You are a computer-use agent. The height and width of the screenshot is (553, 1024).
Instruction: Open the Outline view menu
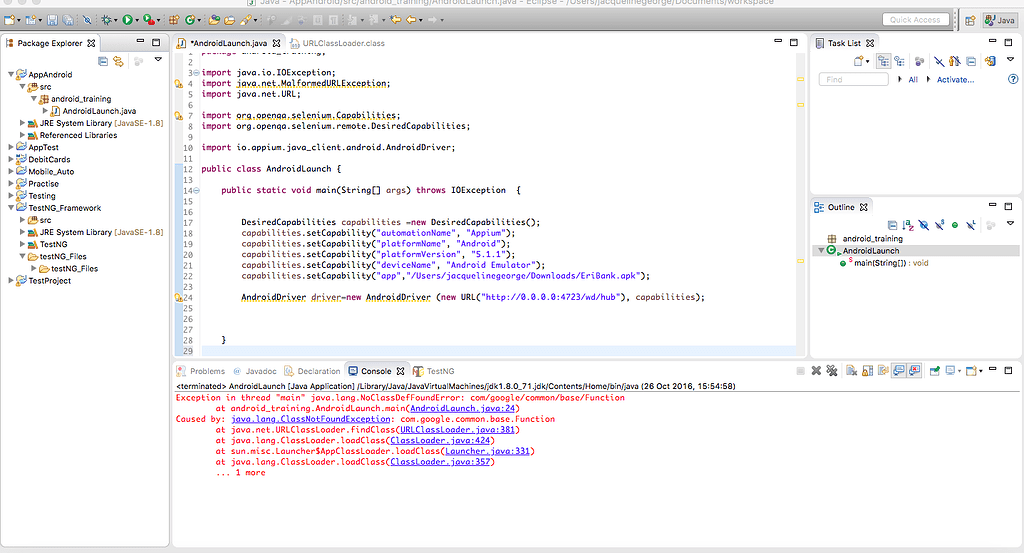click(1010, 223)
